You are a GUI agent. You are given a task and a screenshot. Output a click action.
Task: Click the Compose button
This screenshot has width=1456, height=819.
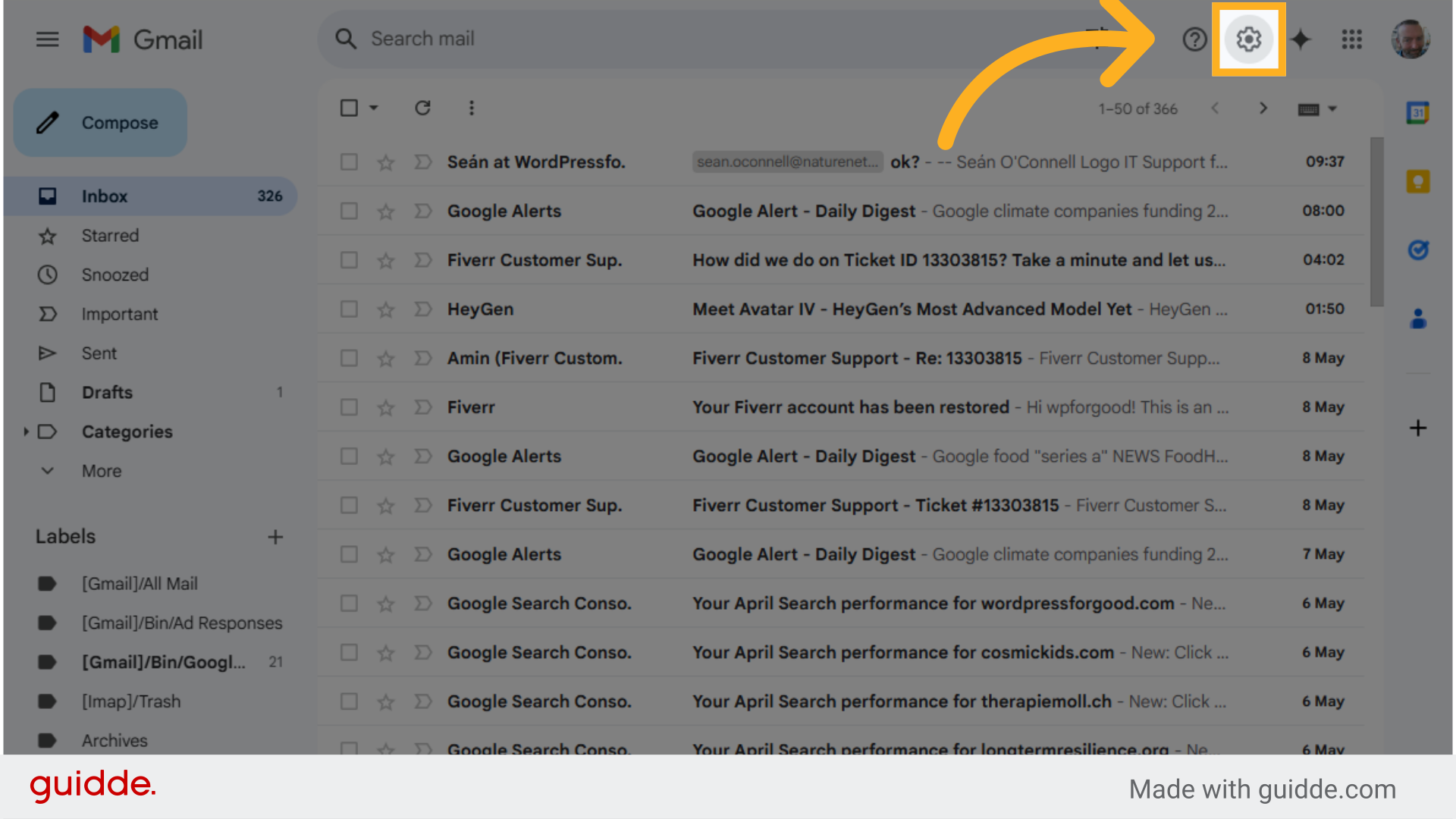[99, 122]
